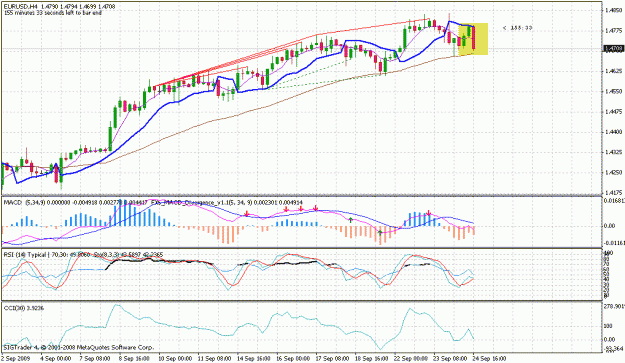Click the -0.01161 value on the MACD scale
This screenshot has height=363, width=625.
[614, 243]
